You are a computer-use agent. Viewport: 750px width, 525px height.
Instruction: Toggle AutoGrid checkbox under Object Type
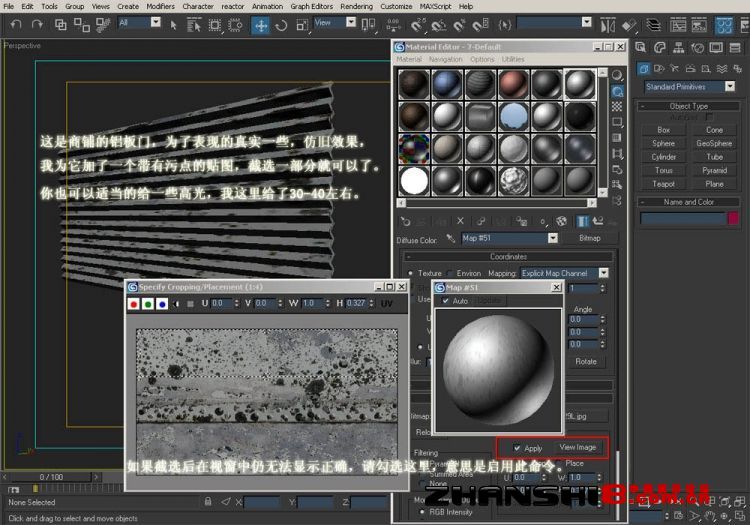tap(709, 117)
